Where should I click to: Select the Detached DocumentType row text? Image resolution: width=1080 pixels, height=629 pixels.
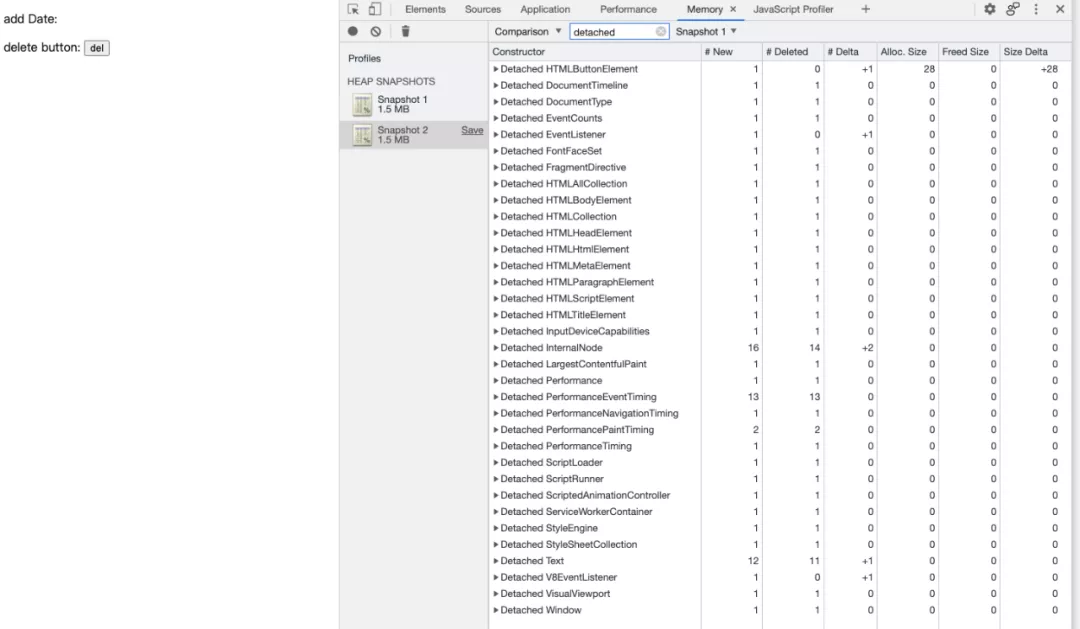(556, 102)
